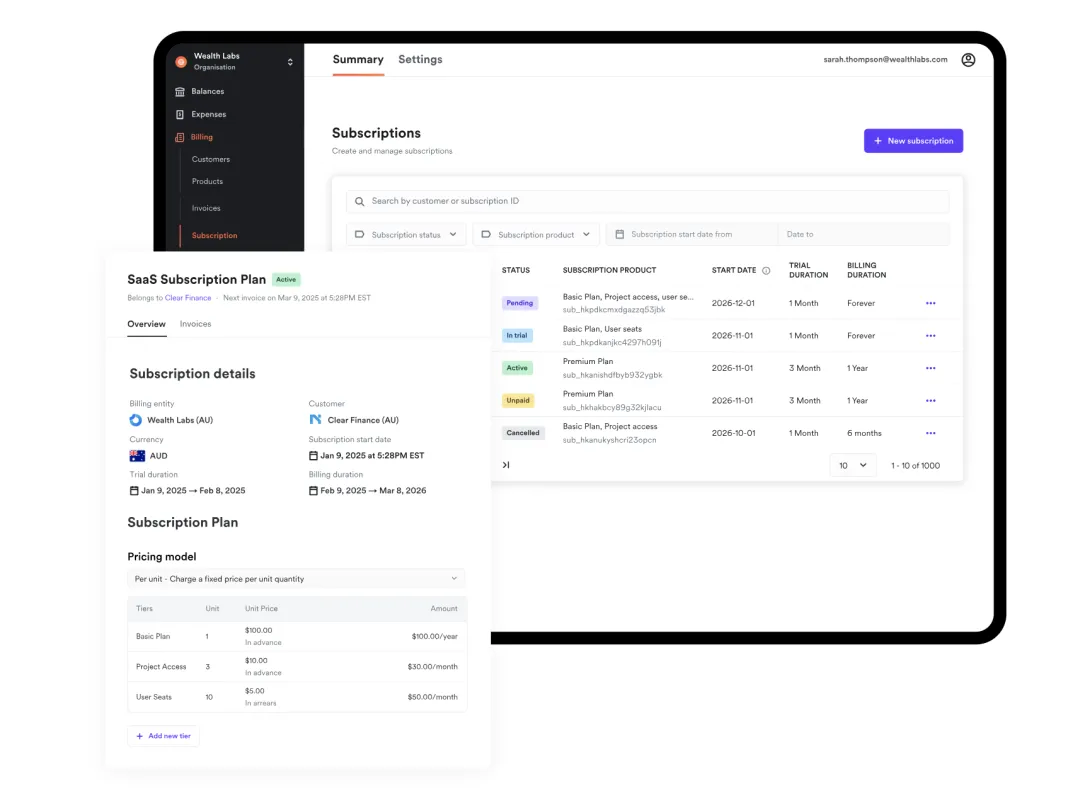1080x796 pixels.
Task: Go to Invoices in the sidebar
Action: pos(206,208)
